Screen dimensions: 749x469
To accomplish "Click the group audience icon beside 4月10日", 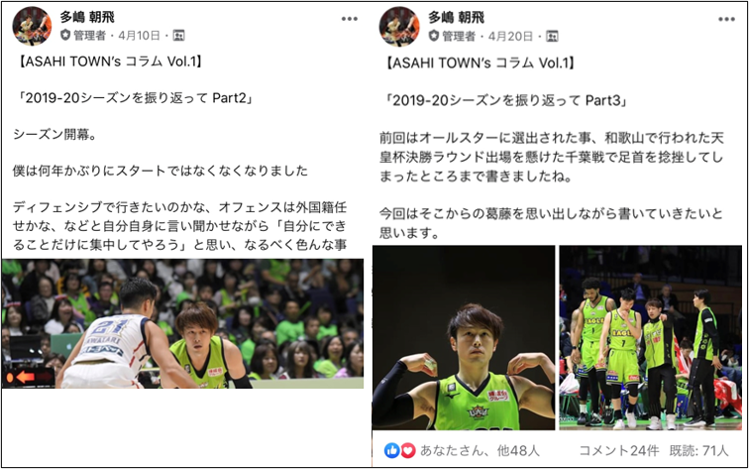I will pos(179,35).
